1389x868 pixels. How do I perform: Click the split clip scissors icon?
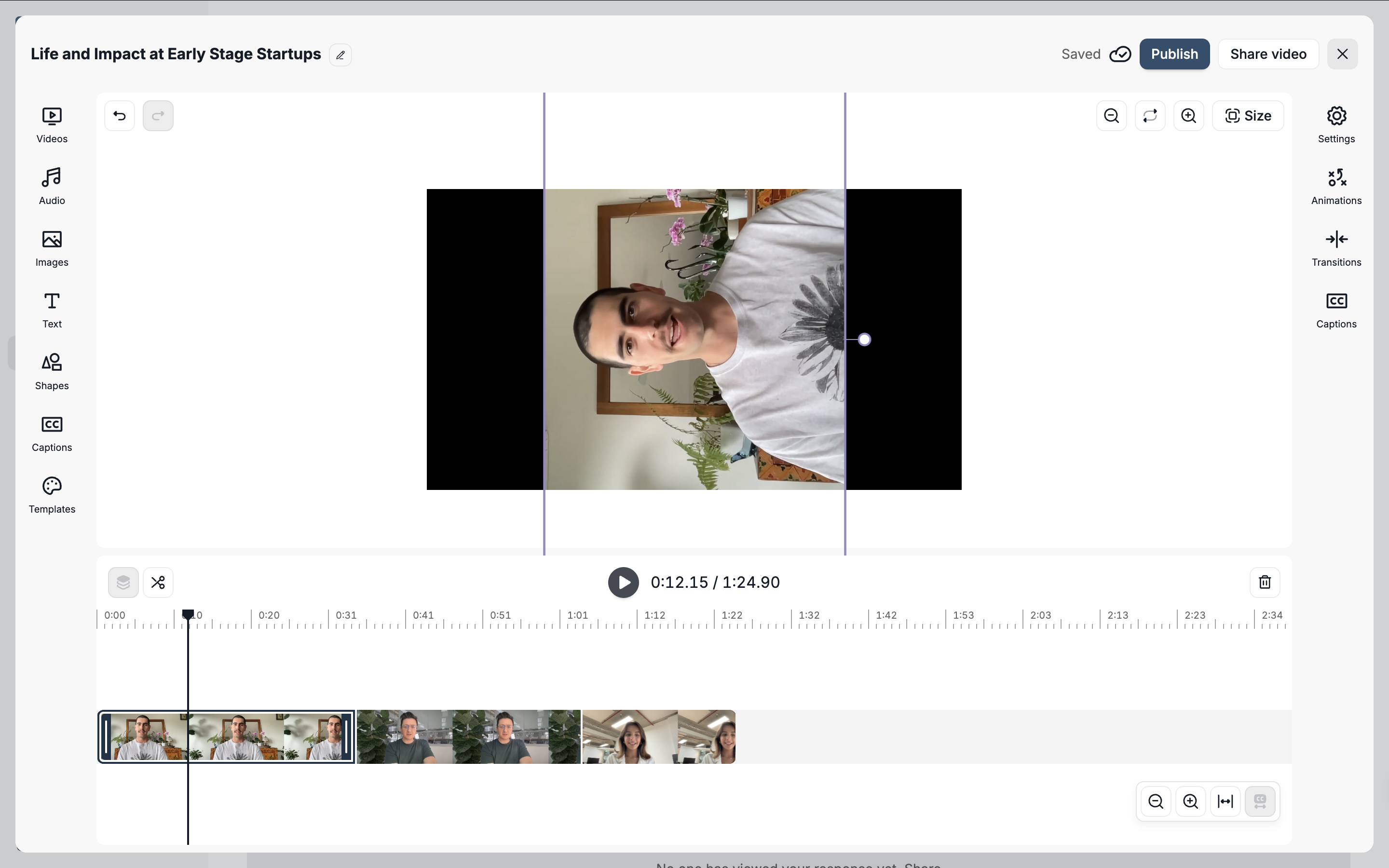click(x=158, y=582)
